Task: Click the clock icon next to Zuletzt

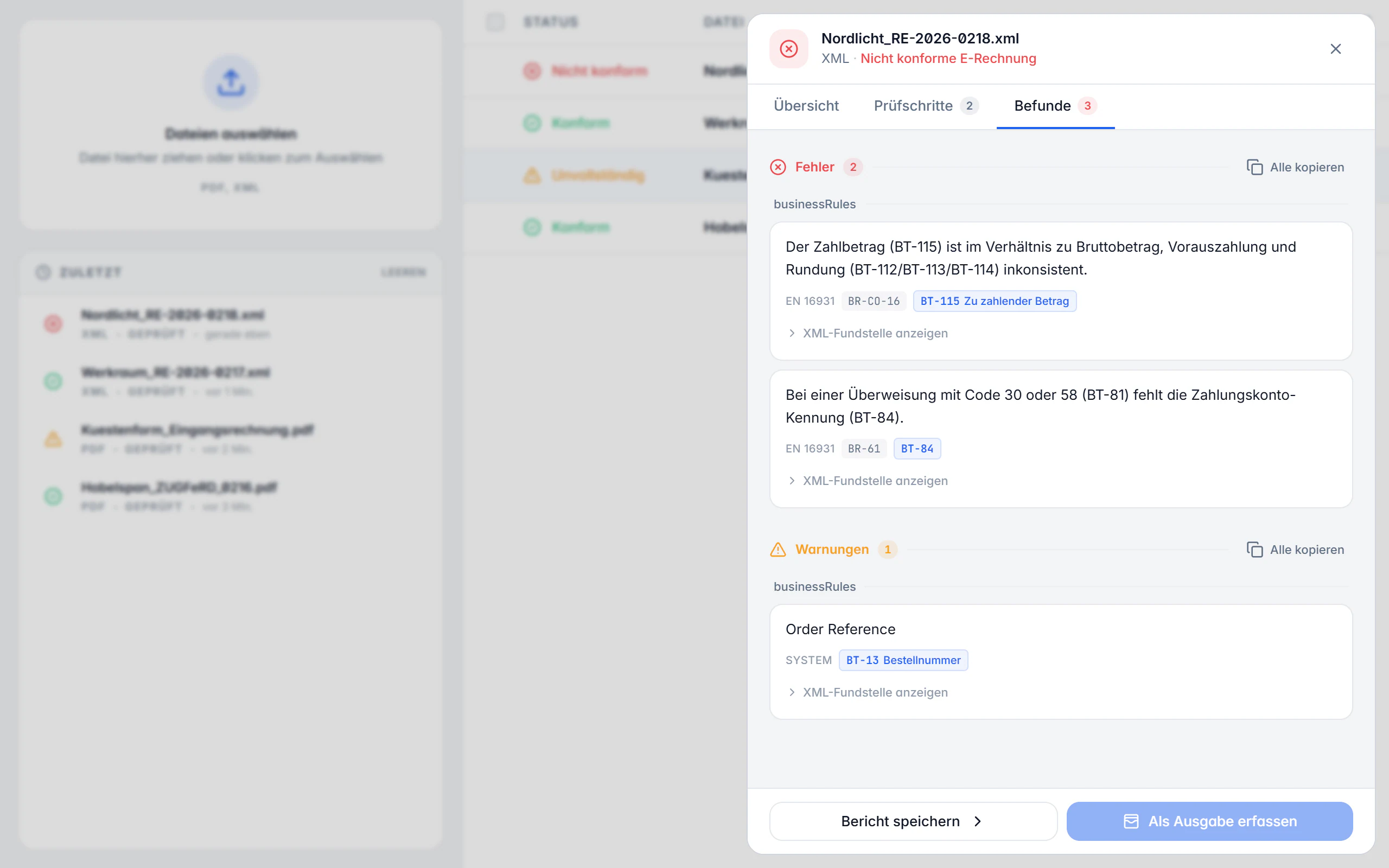Action: [43, 272]
